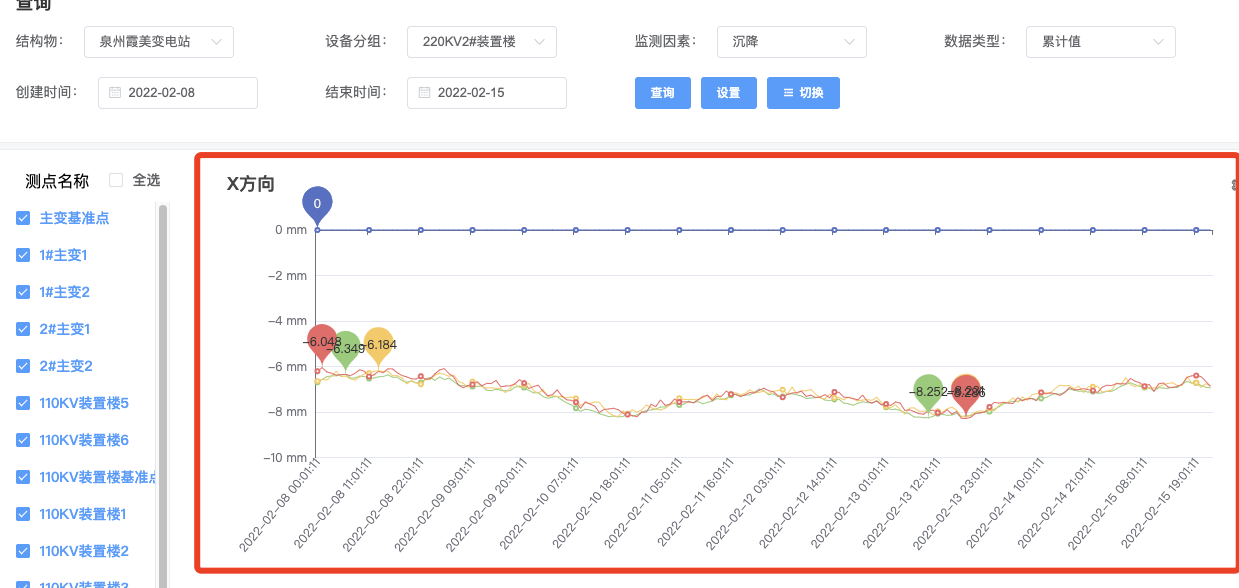
Task: Click the 查询 button
Action: tap(662, 93)
